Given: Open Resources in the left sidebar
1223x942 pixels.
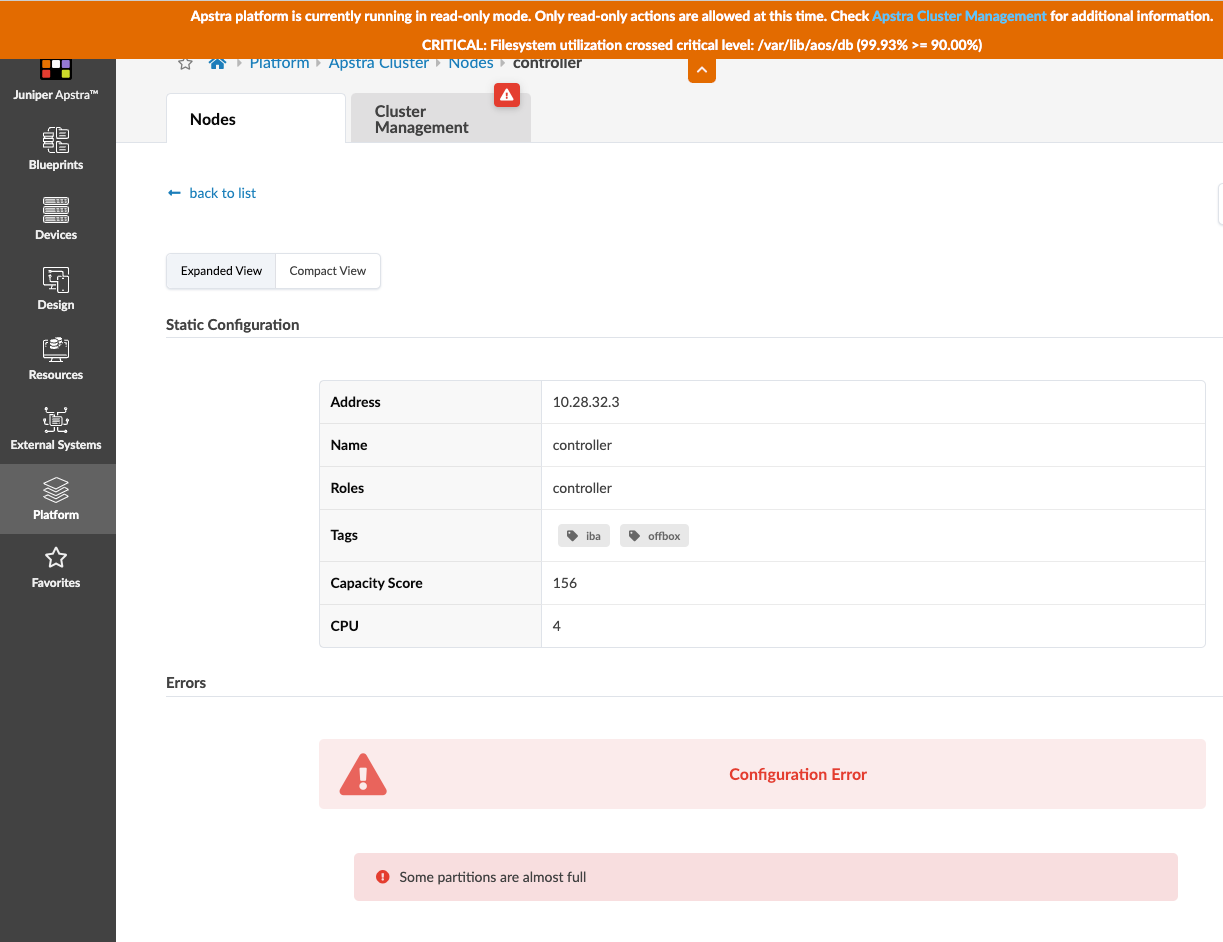Looking at the screenshot, I should 56,359.
